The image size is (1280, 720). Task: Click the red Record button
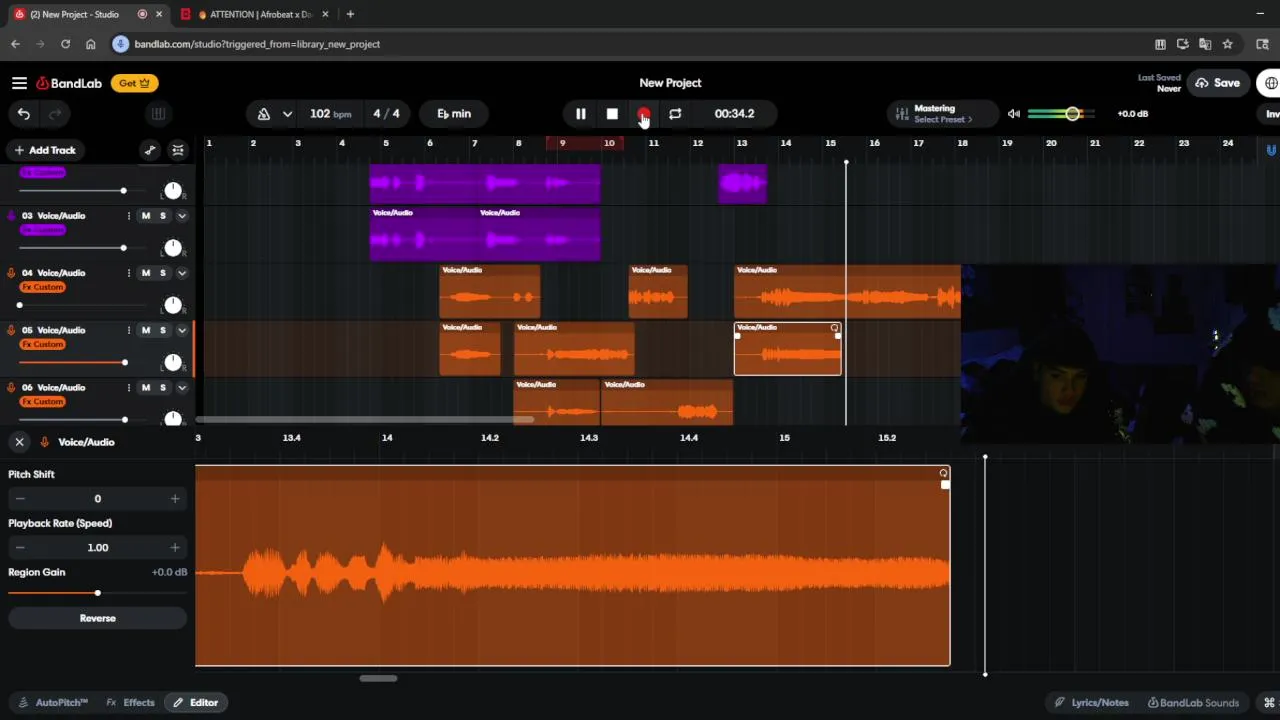coord(644,114)
